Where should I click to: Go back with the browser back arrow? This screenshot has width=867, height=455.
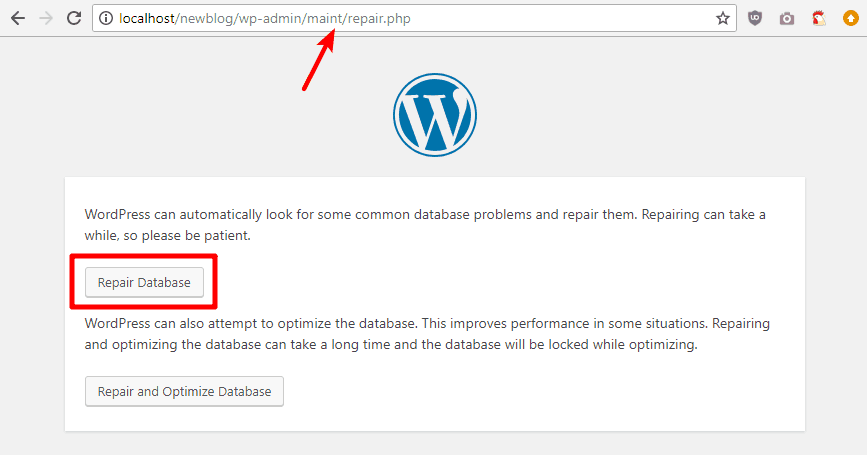(18, 18)
